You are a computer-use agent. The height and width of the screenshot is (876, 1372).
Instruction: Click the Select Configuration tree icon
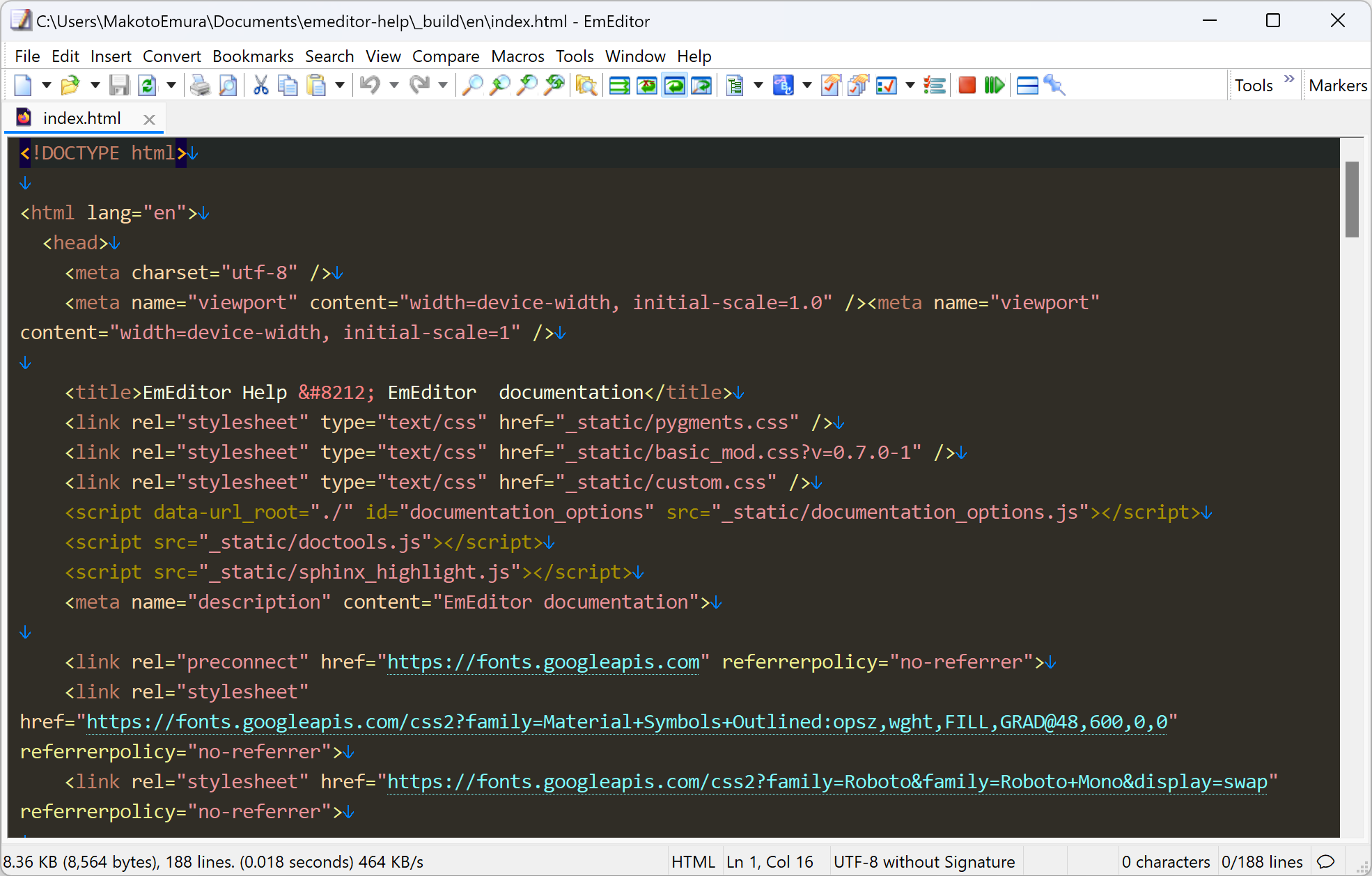(x=734, y=86)
